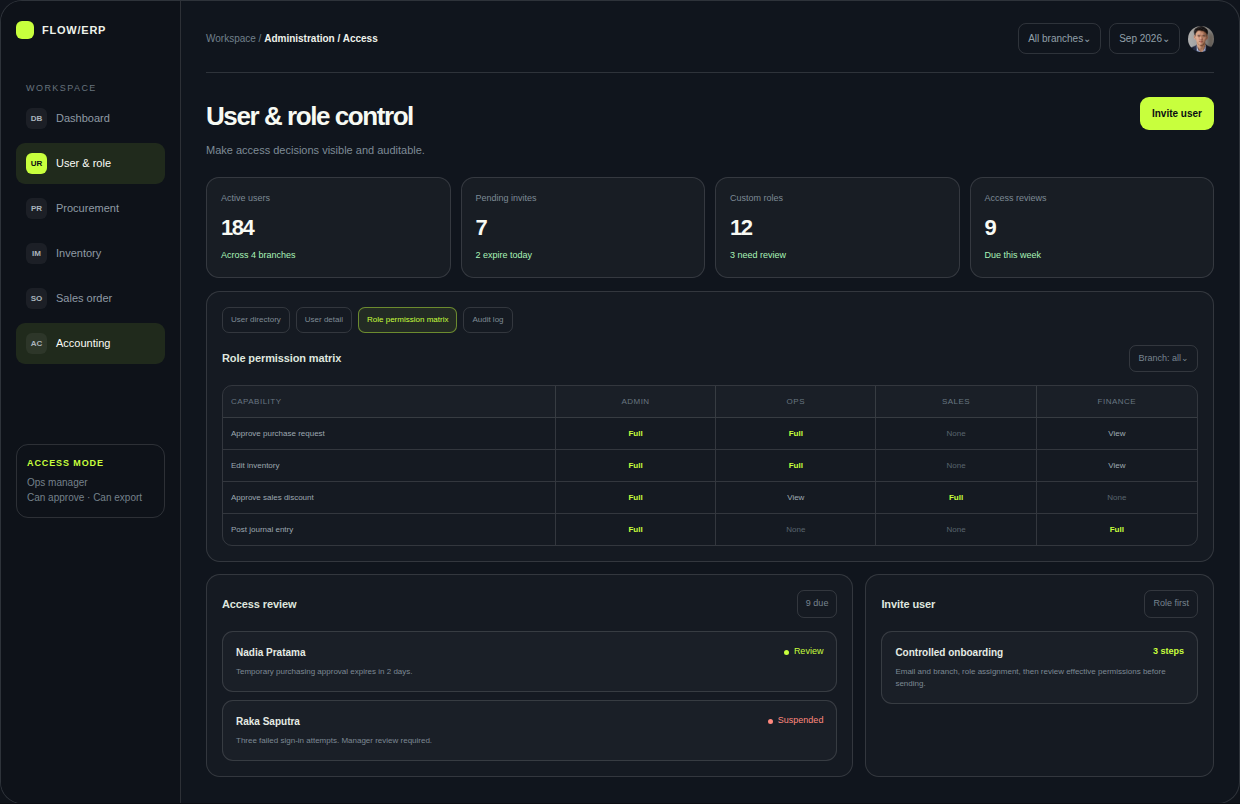Open the All branches dropdown
1240x804 pixels.
pos(1059,38)
